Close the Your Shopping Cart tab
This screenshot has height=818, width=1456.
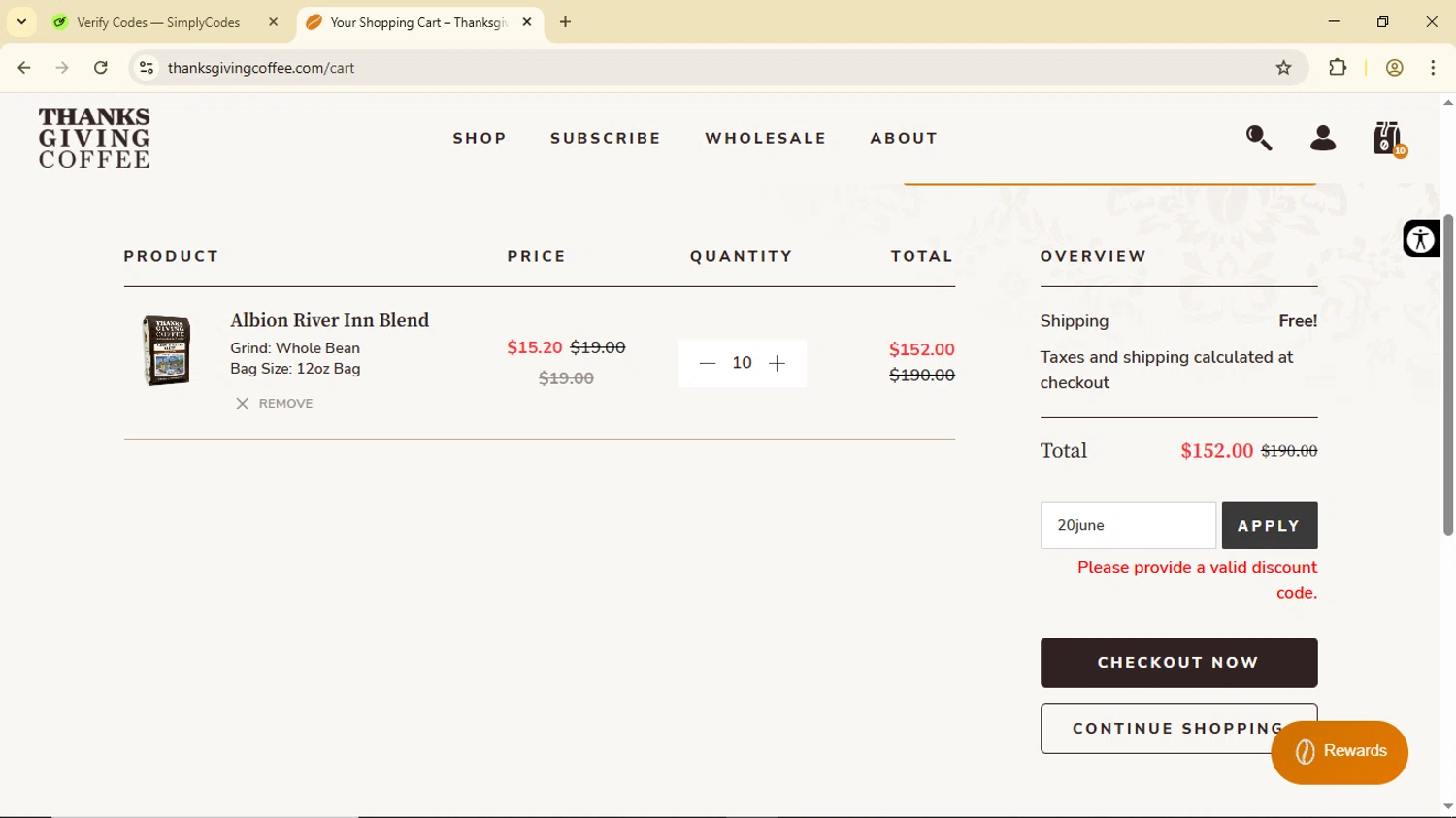527,22
